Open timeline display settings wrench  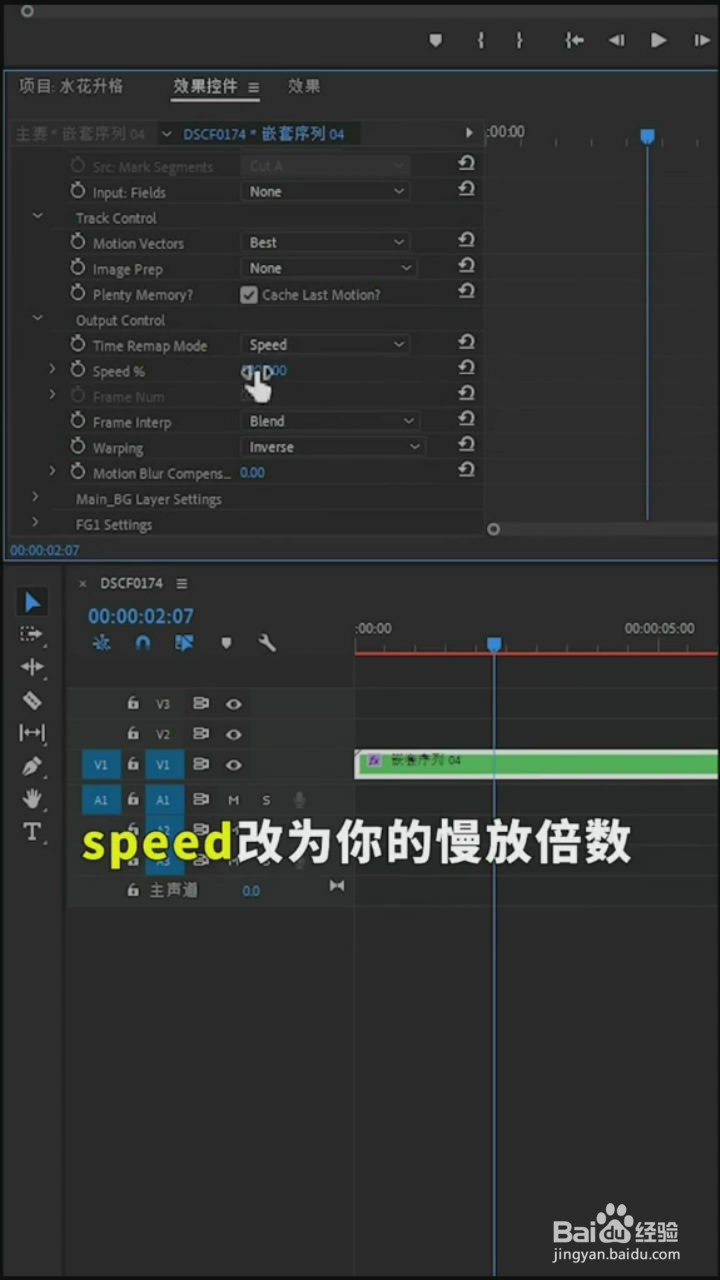(x=266, y=643)
